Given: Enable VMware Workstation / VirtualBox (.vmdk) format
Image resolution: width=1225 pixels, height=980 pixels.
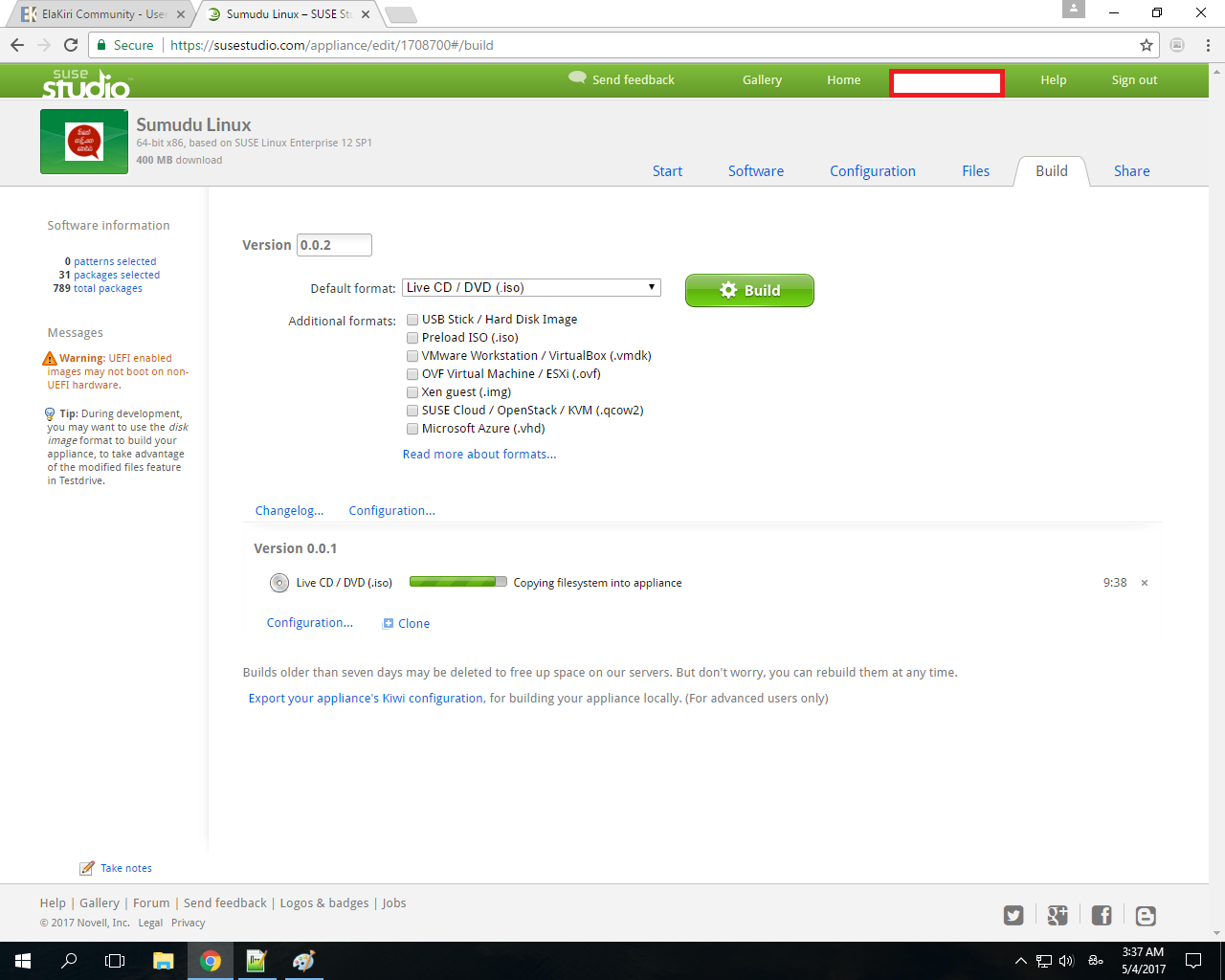Looking at the screenshot, I should [x=412, y=356].
